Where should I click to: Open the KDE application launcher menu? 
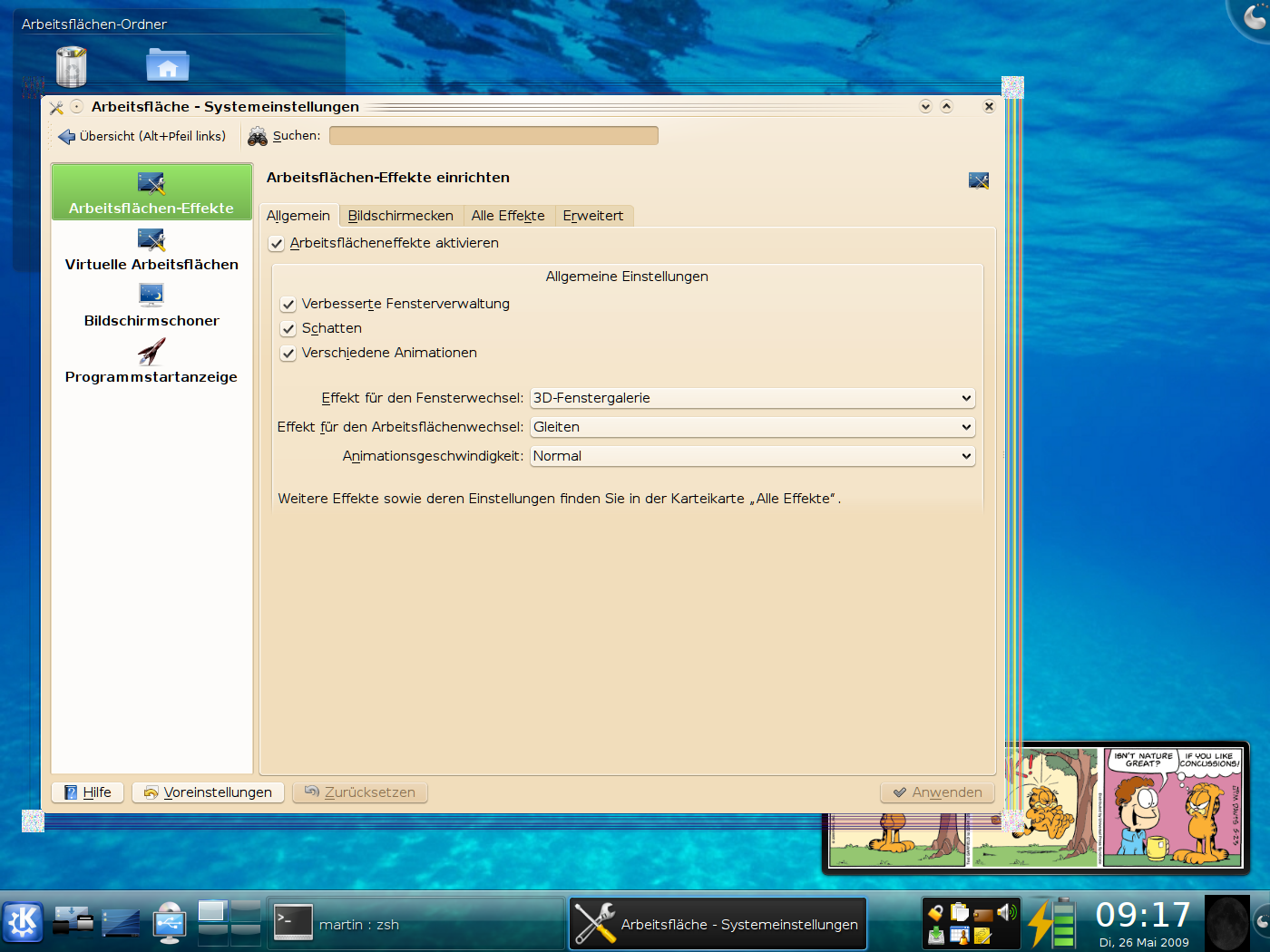tap(23, 923)
